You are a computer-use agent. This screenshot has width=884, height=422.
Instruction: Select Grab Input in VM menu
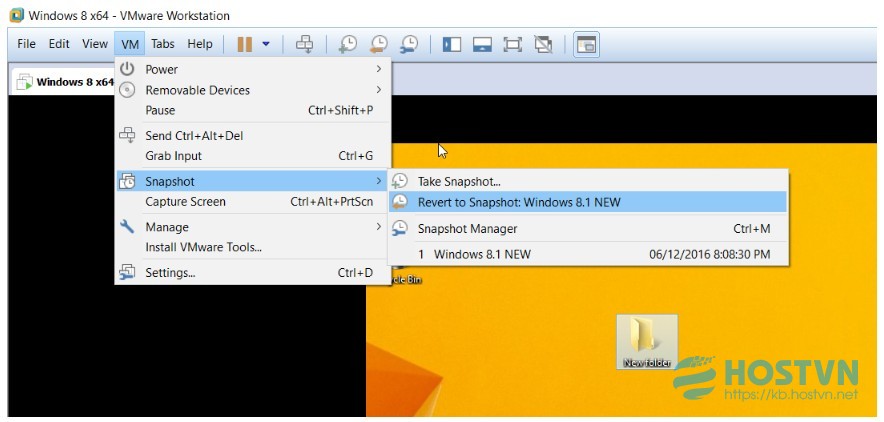click(253, 156)
